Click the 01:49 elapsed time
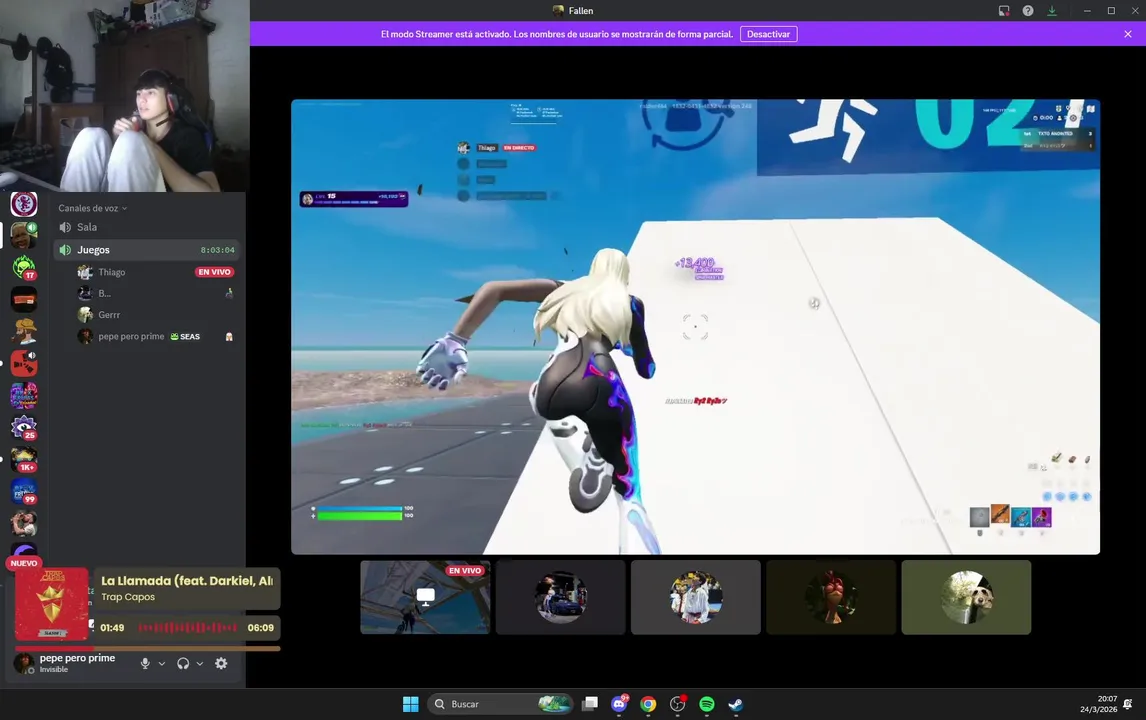Image resolution: width=1146 pixels, height=720 pixels. click(112, 628)
